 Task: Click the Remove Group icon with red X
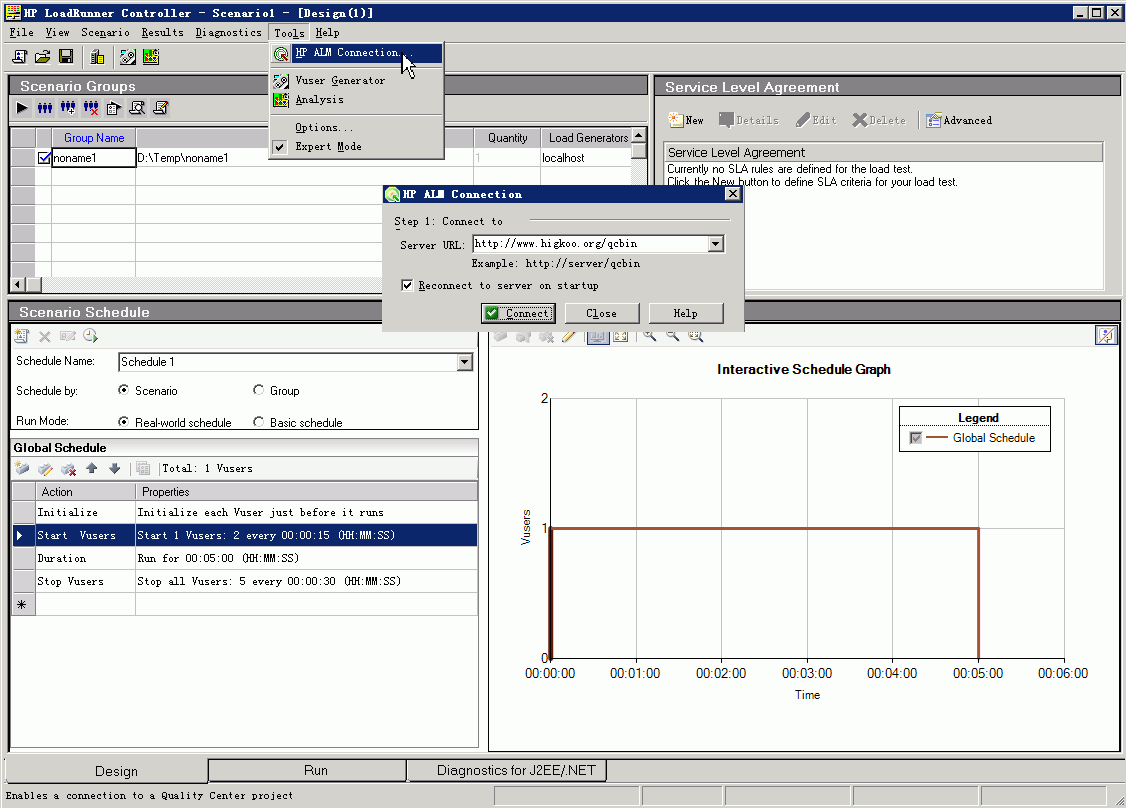click(90, 108)
